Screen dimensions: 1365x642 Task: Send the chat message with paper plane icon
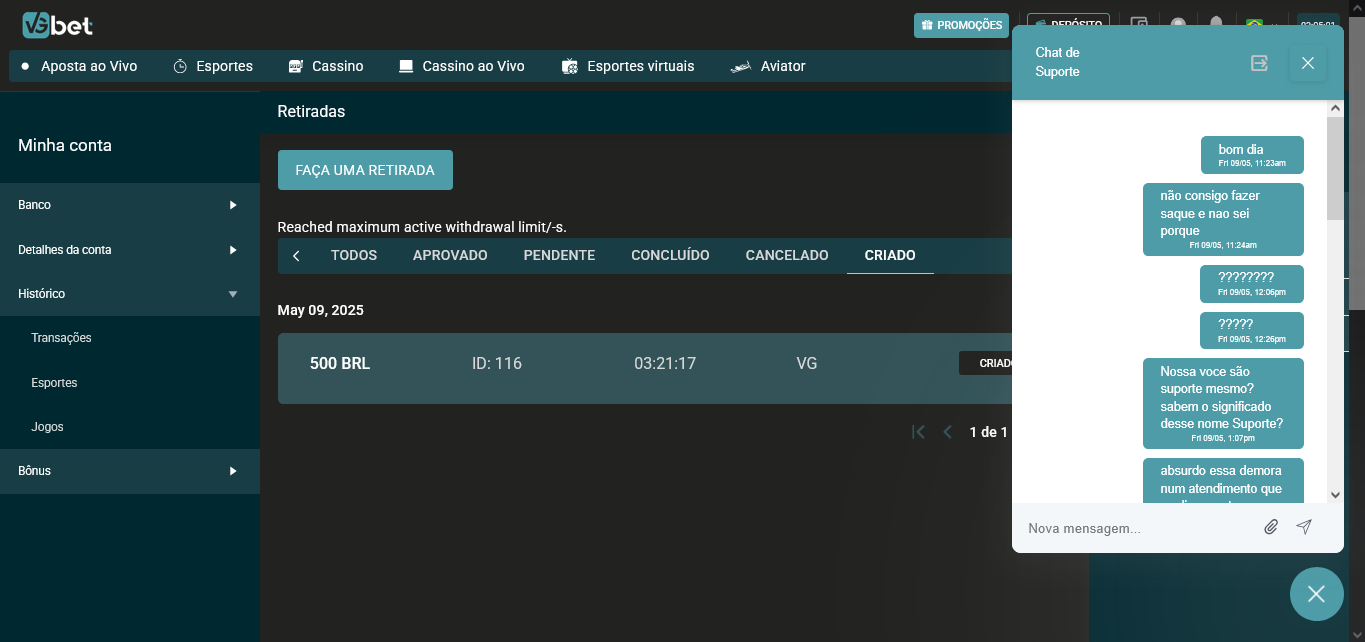tap(1304, 527)
